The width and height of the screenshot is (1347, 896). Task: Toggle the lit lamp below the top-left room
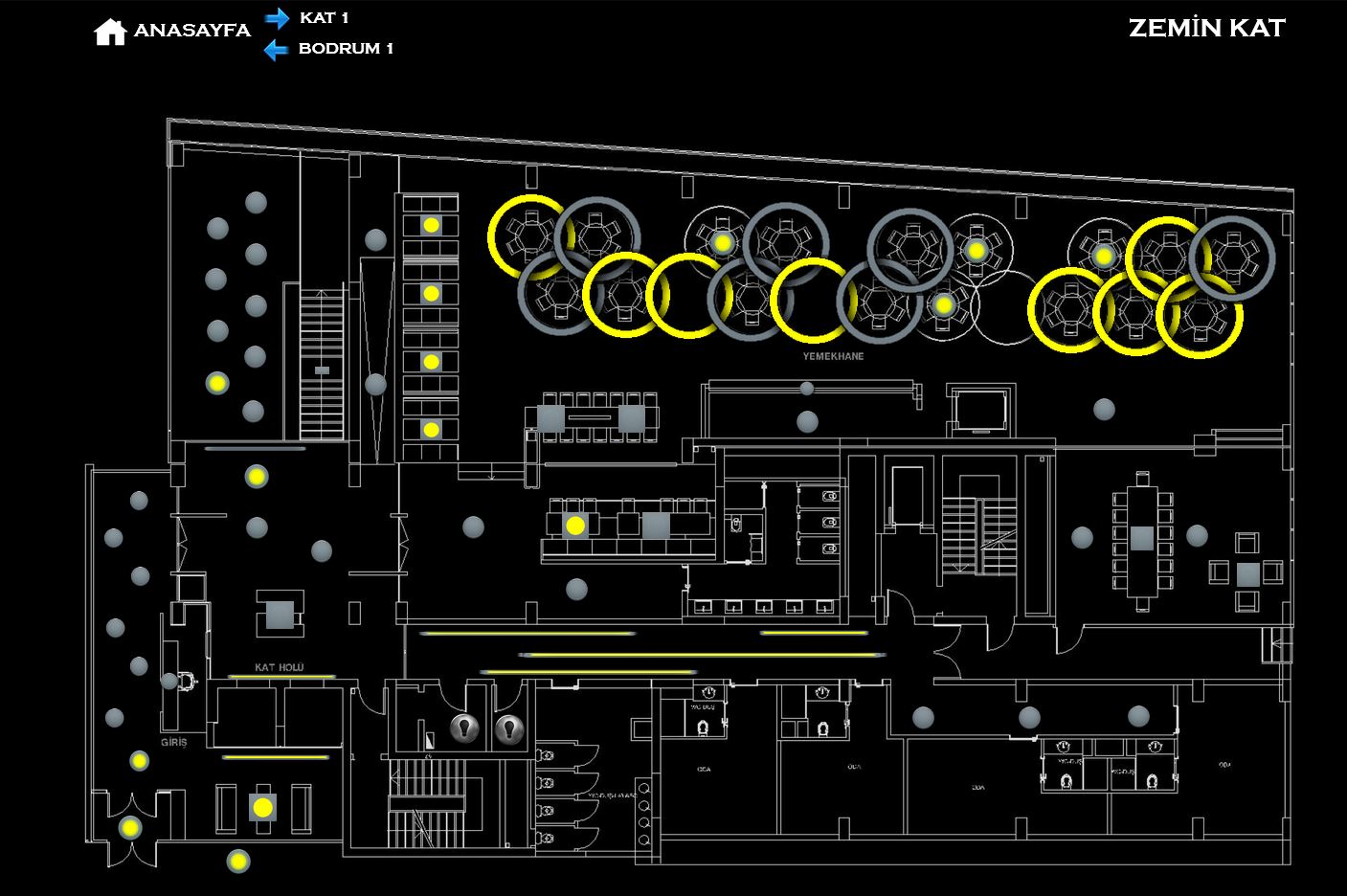tap(257, 476)
